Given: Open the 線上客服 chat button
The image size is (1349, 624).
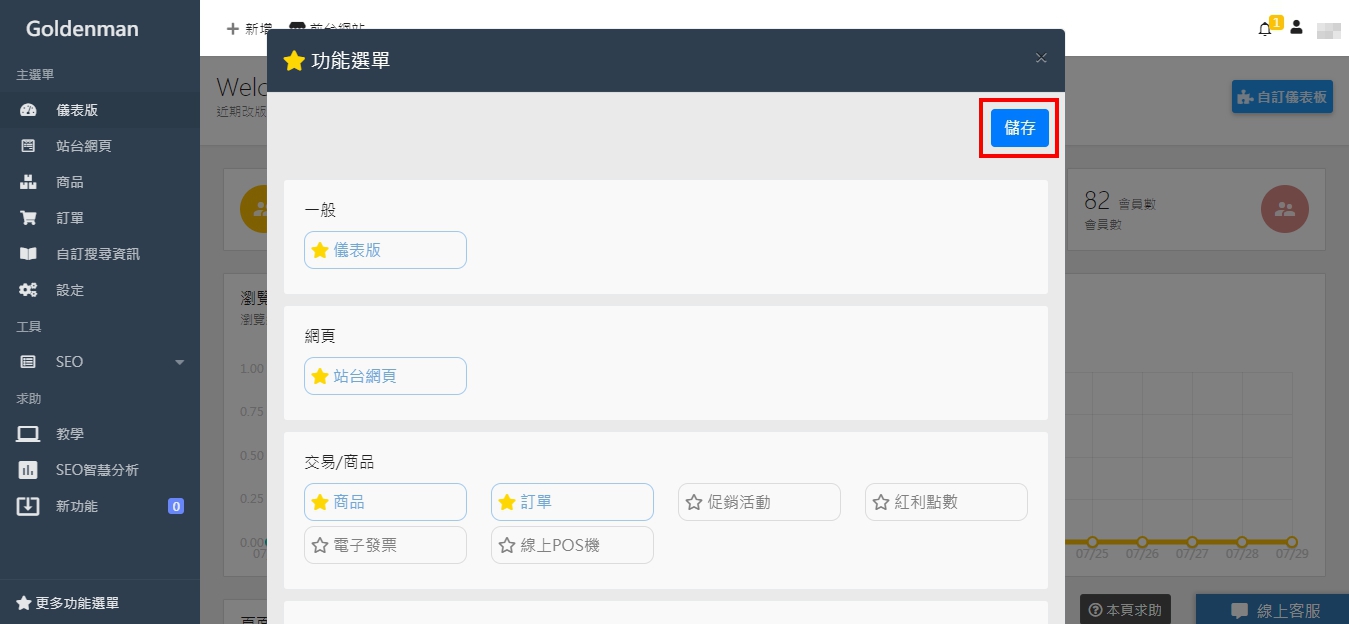Looking at the screenshot, I should (1272, 610).
